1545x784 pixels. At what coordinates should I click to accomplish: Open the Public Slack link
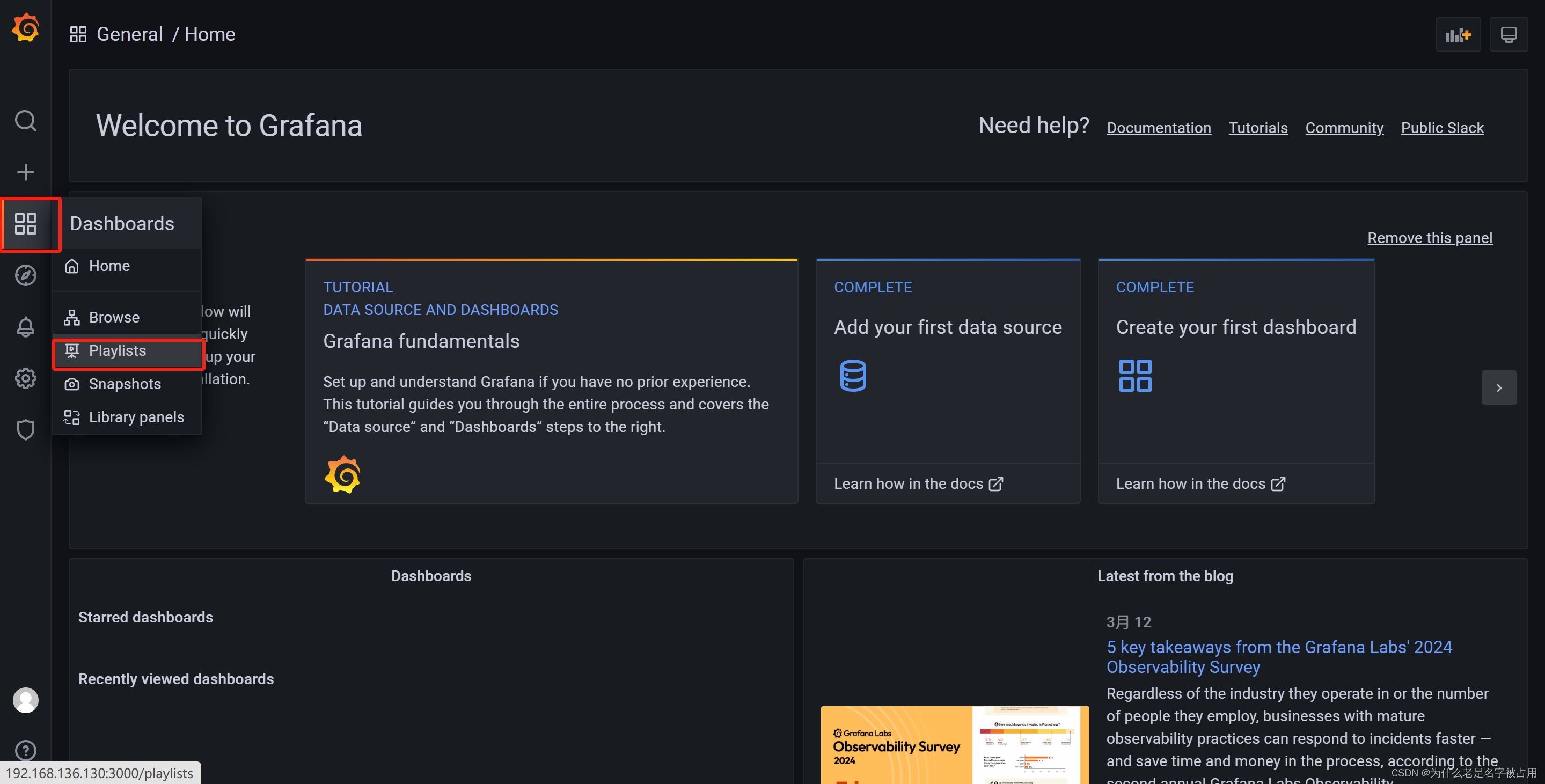tap(1441, 128)
